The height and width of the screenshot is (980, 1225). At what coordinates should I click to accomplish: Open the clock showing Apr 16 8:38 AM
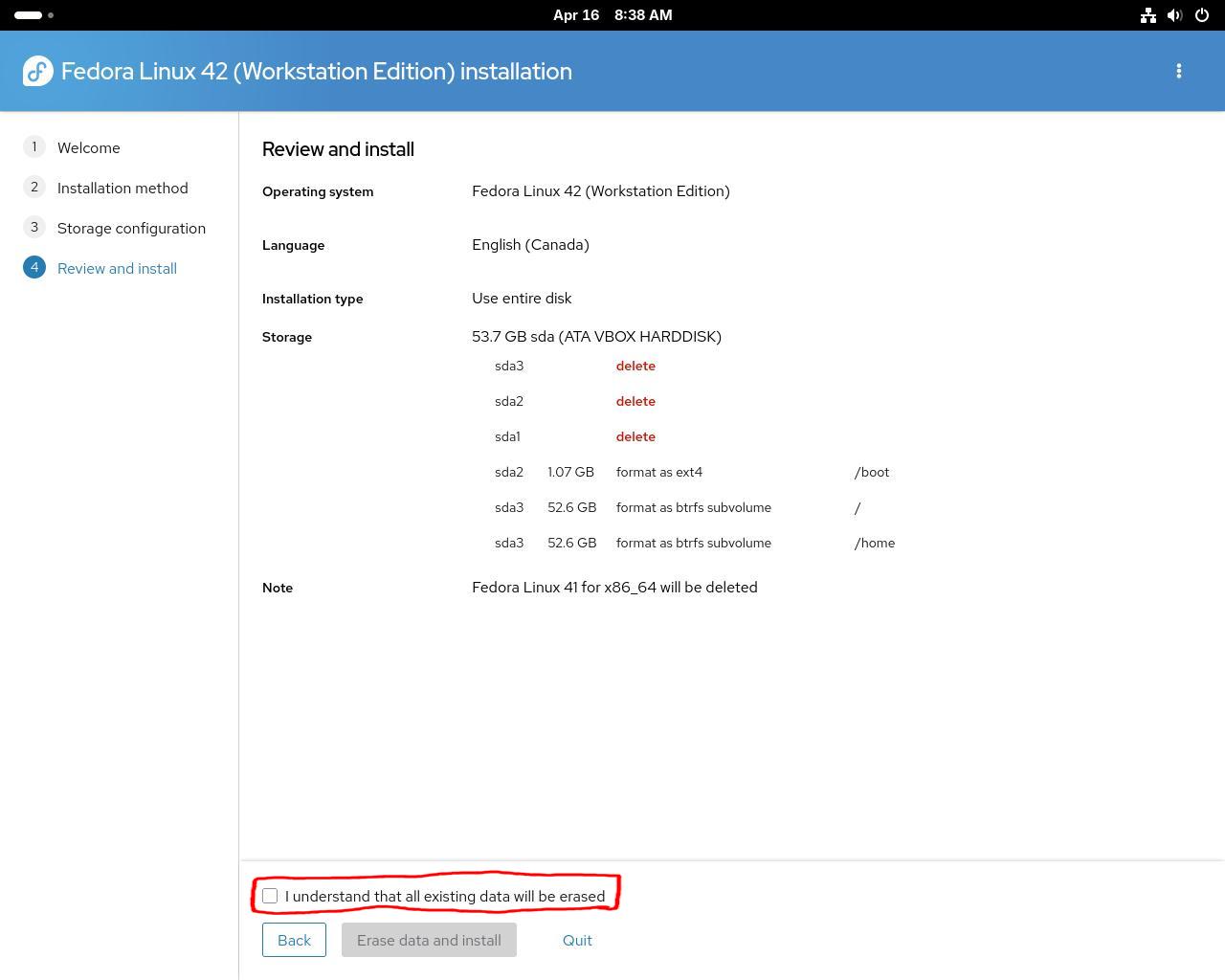coord(612,15)
